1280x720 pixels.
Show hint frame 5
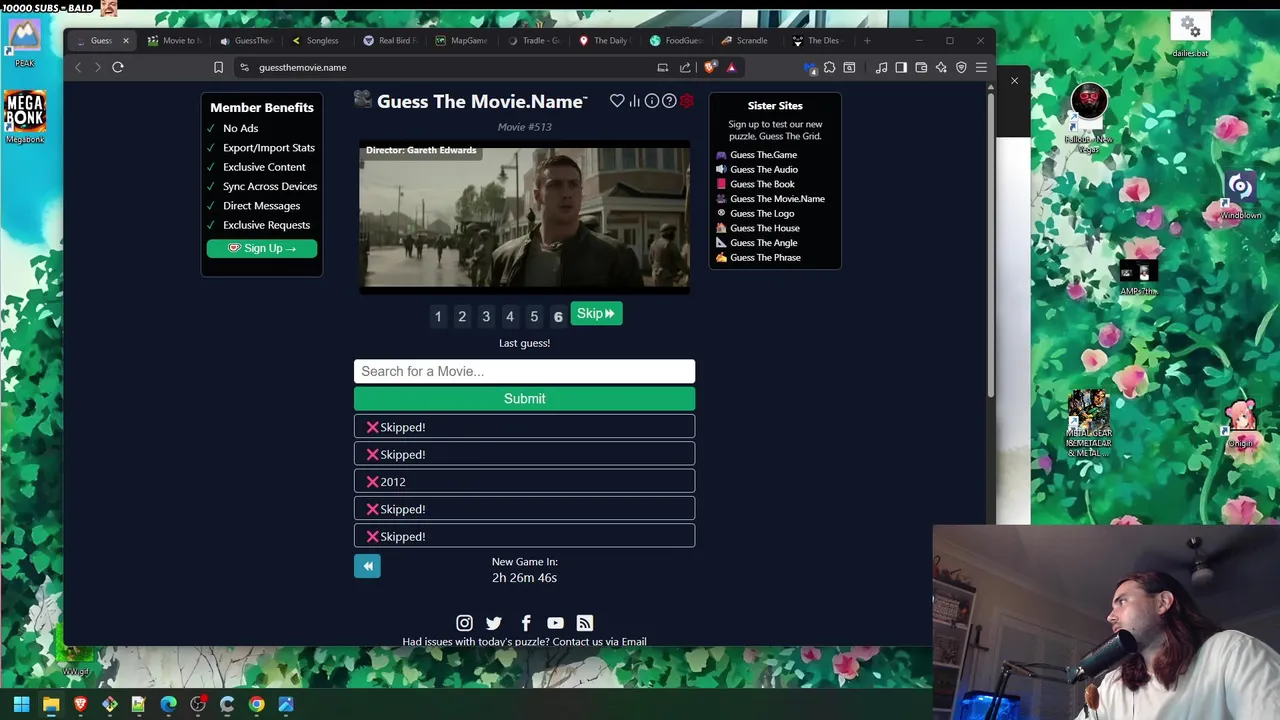coord(534,317)
